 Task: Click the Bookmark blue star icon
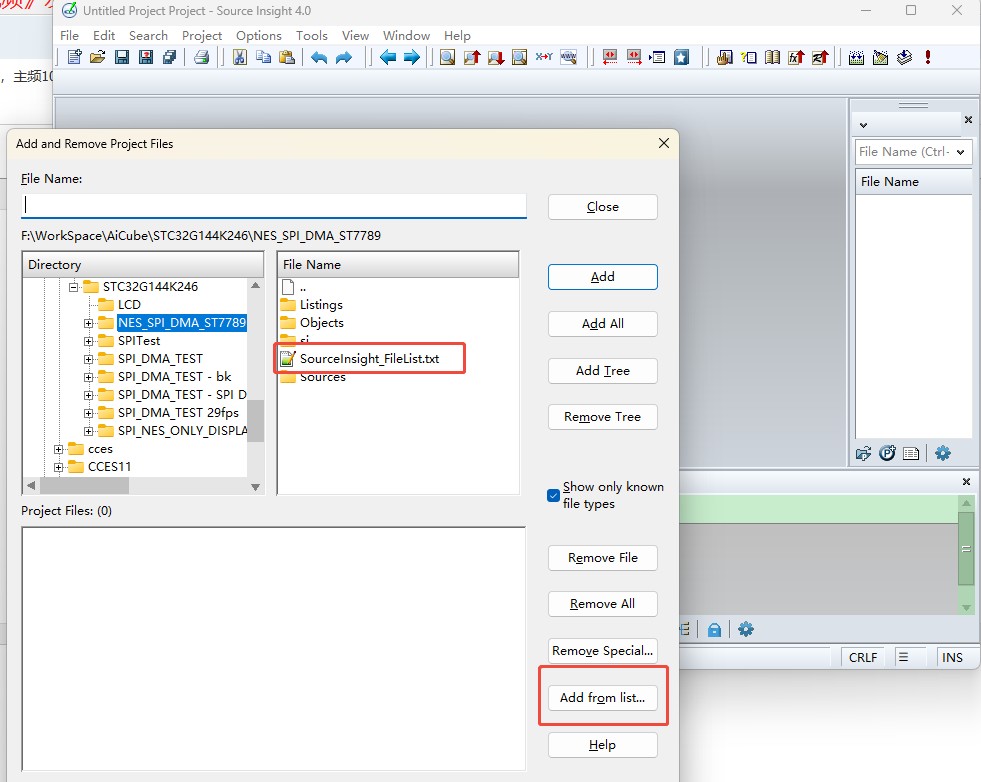pyautogui.click(x=681, y=58)
